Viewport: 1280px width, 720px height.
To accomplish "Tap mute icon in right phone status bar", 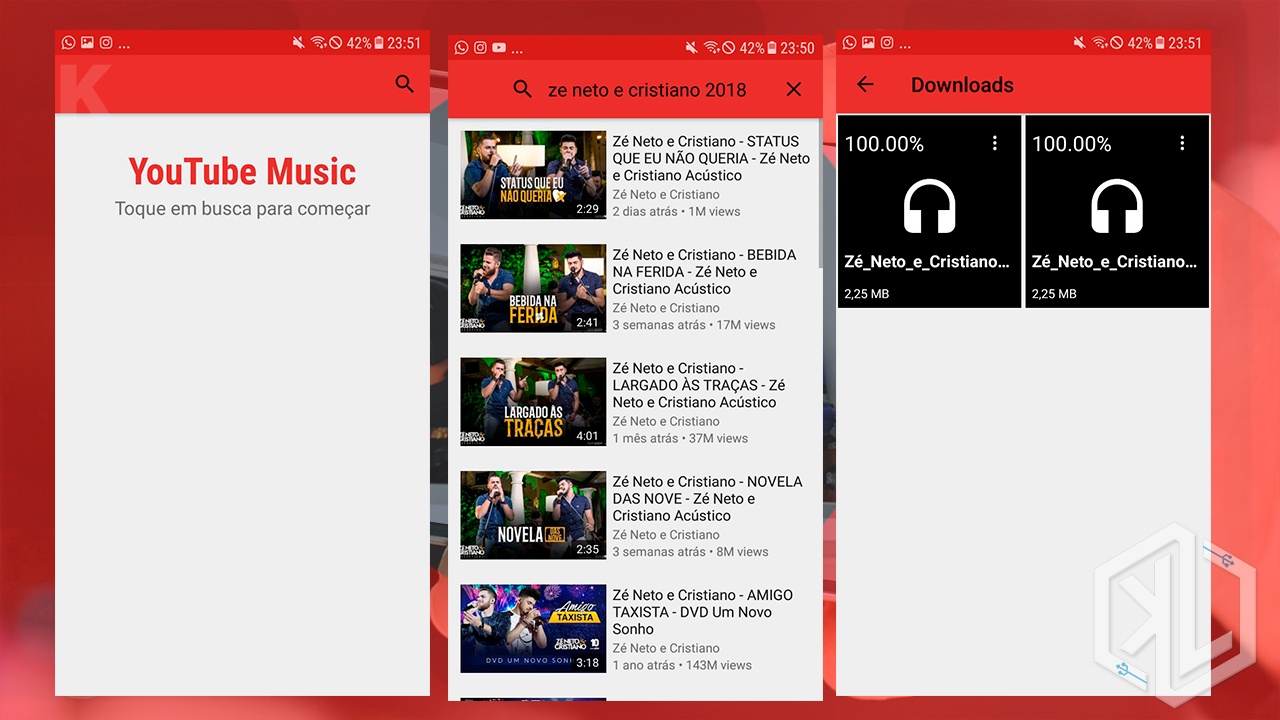I will point(1079,42).
